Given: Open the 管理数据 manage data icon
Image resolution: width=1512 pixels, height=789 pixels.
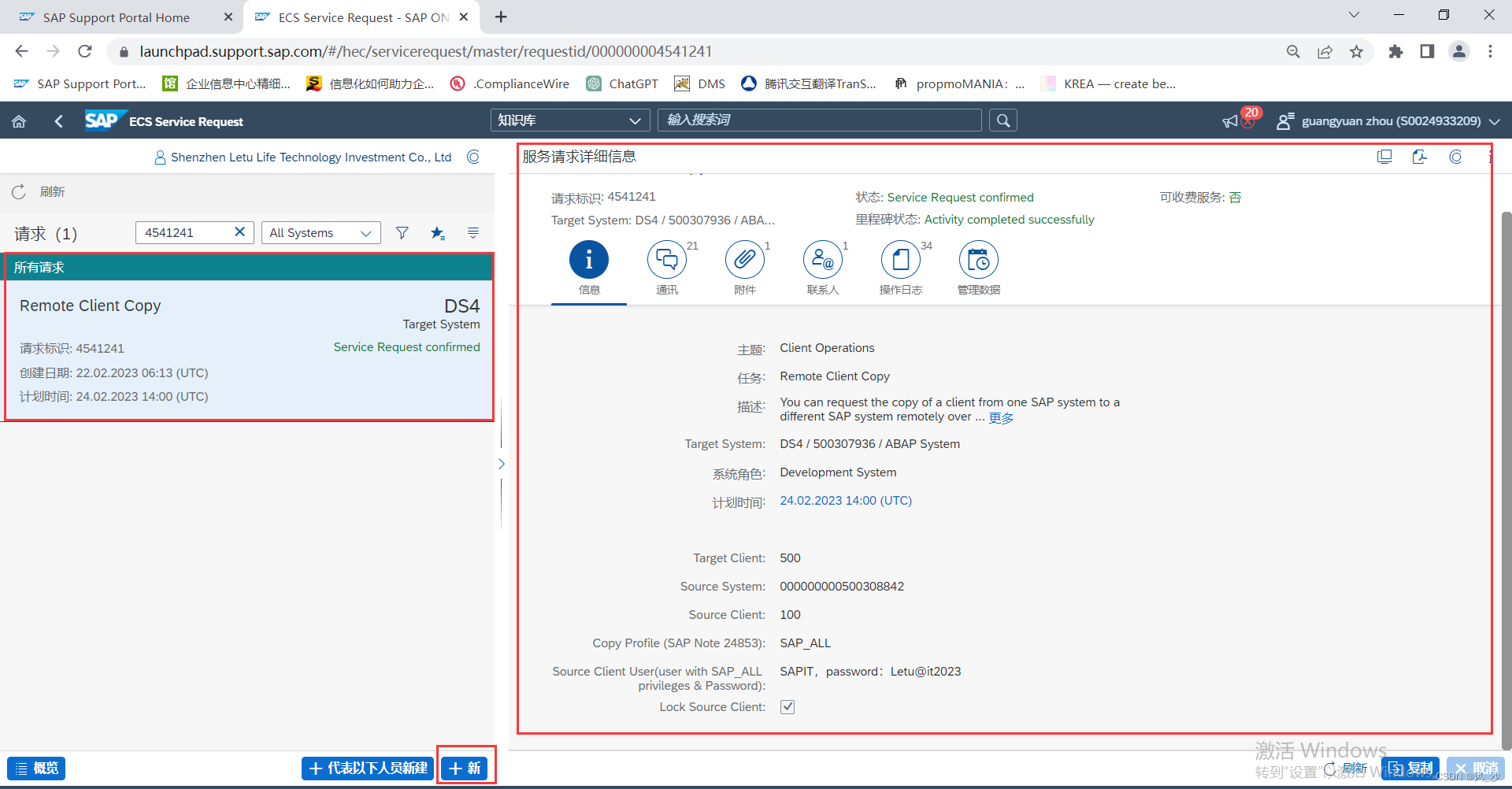Looking at the screenshot, I should tap(978, 261).
